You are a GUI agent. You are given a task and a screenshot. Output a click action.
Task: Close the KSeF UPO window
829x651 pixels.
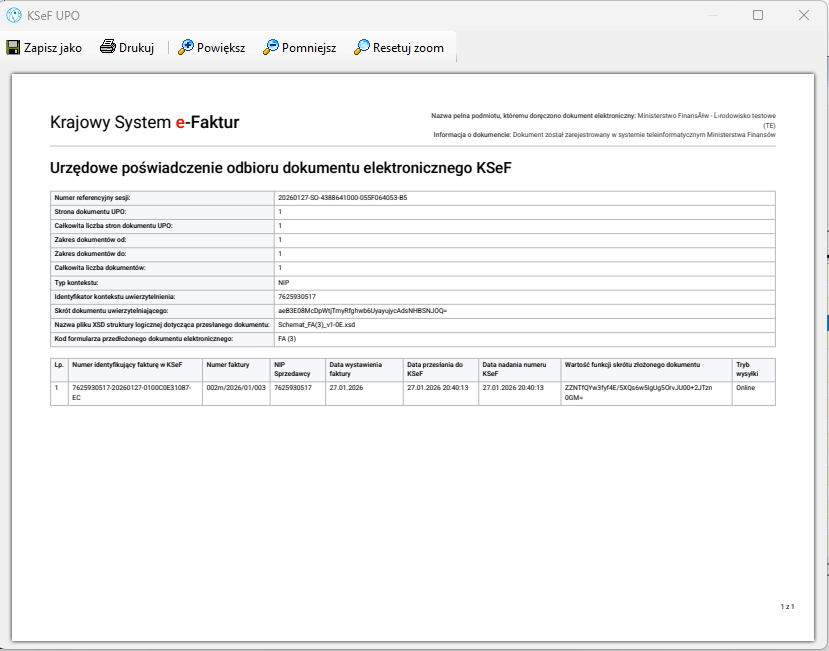click(804, 15)
